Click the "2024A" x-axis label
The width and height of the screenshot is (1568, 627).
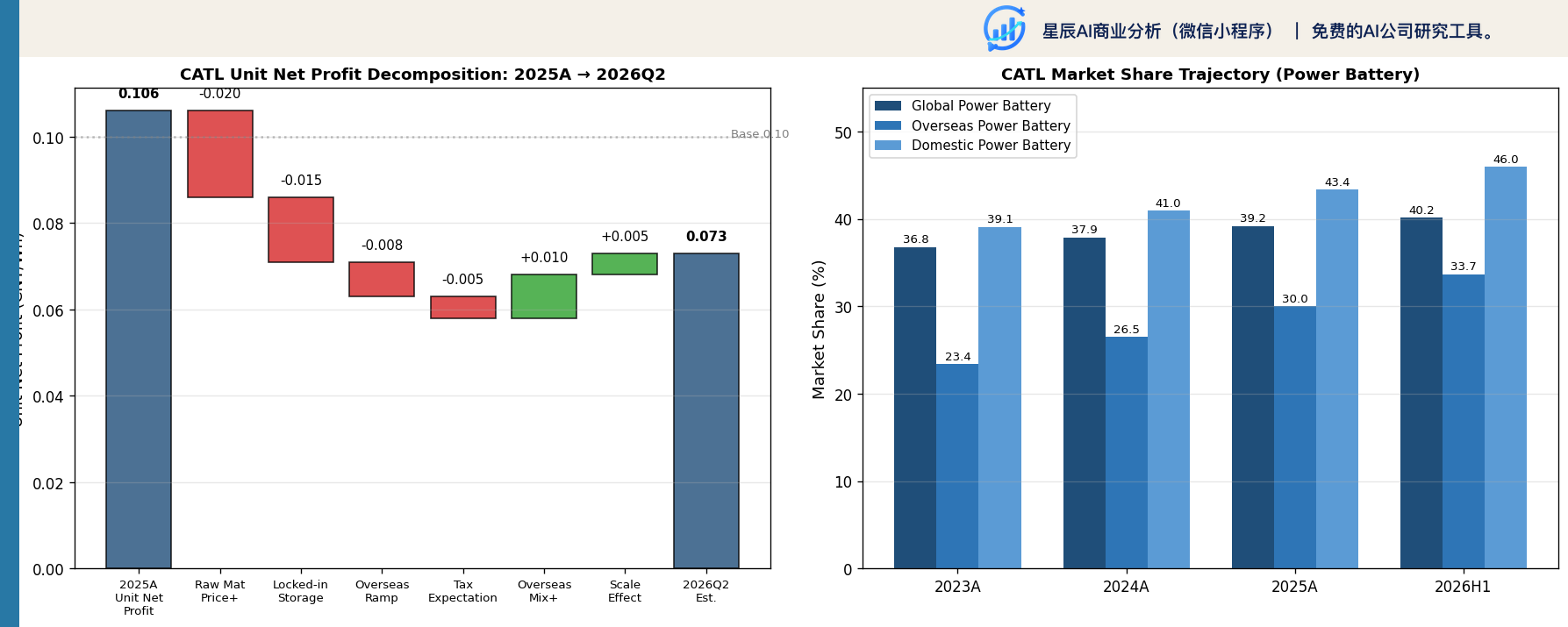coord(1126,587)
